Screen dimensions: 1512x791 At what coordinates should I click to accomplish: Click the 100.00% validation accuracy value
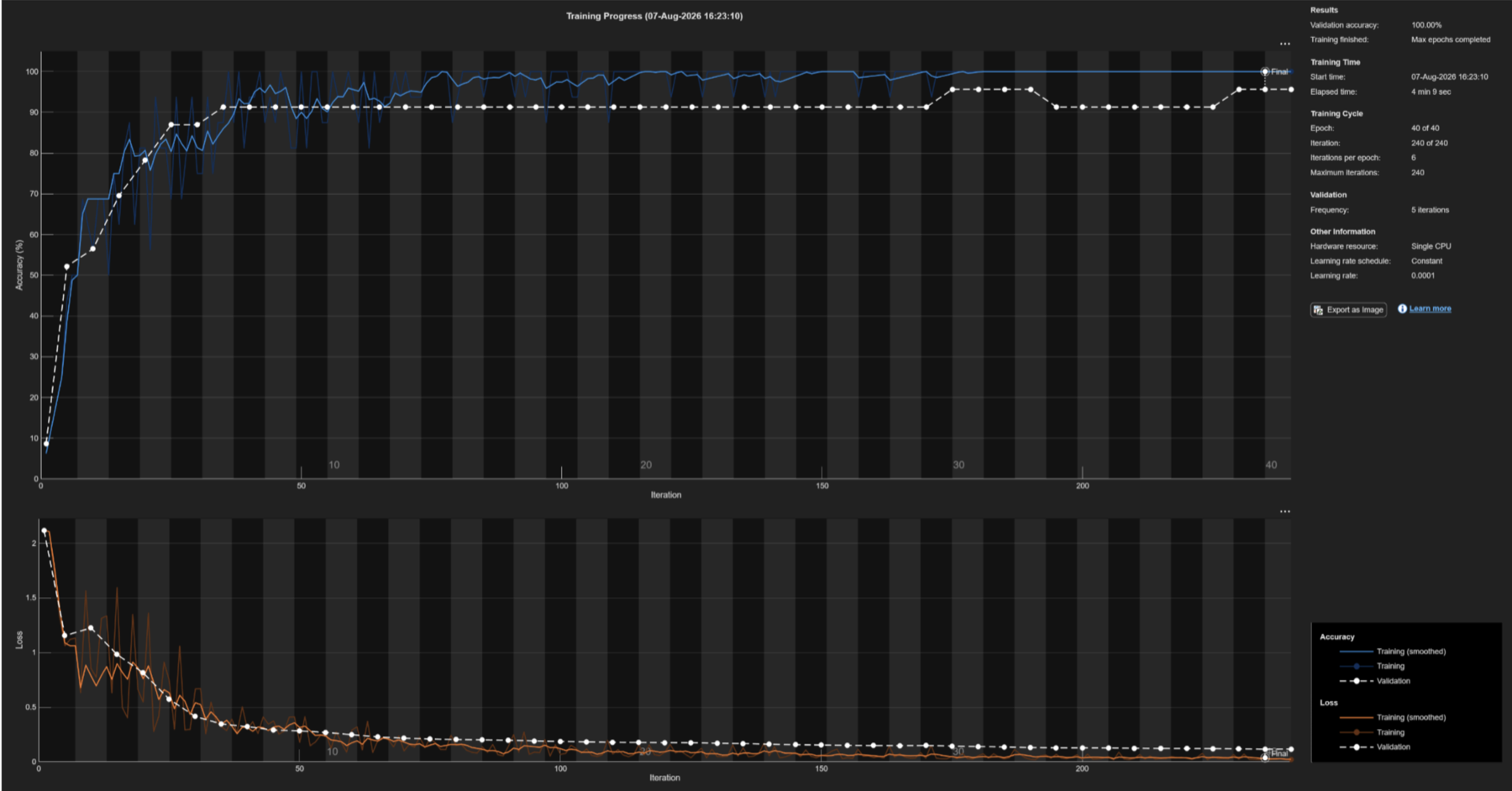click(x=1426, y=25)
